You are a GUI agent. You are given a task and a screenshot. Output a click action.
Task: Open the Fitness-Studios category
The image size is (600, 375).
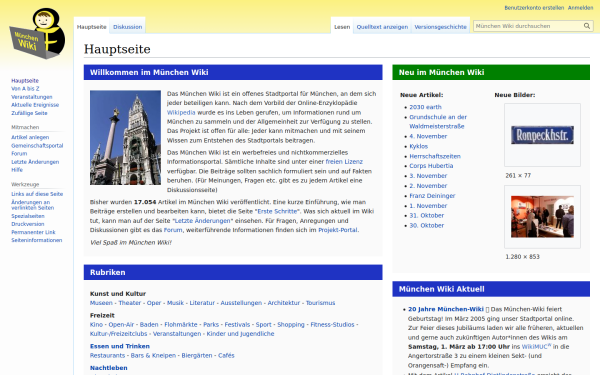[x=332, y=324]
